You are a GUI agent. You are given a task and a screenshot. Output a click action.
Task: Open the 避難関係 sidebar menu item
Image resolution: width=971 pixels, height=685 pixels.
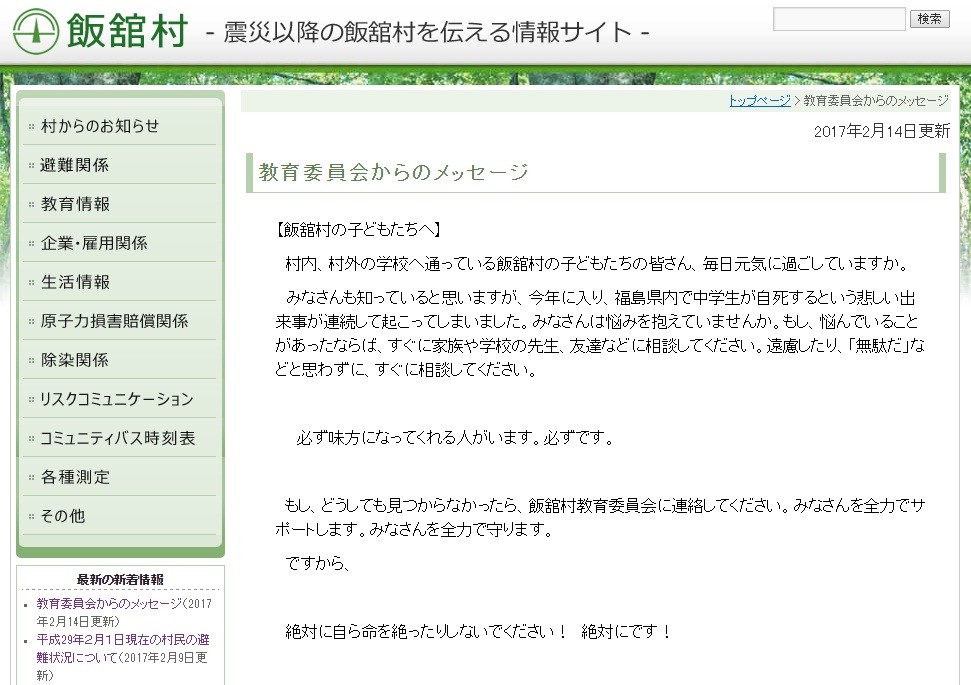coord(70,164)
